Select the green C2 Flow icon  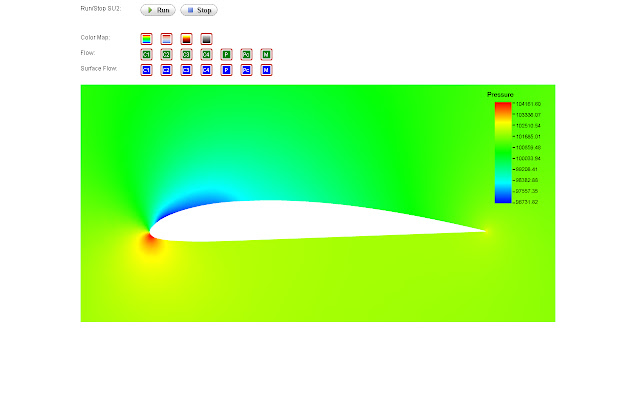tap(167, 54)
